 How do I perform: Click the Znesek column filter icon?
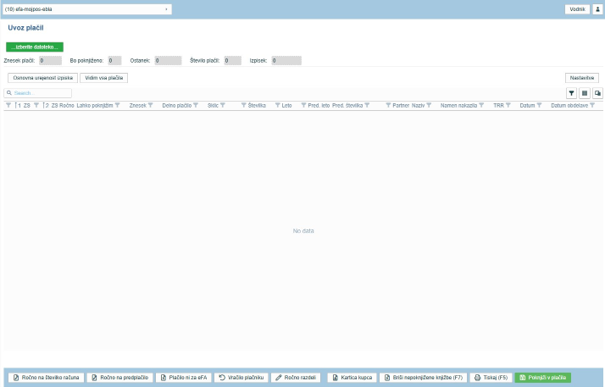coord(150,105)
